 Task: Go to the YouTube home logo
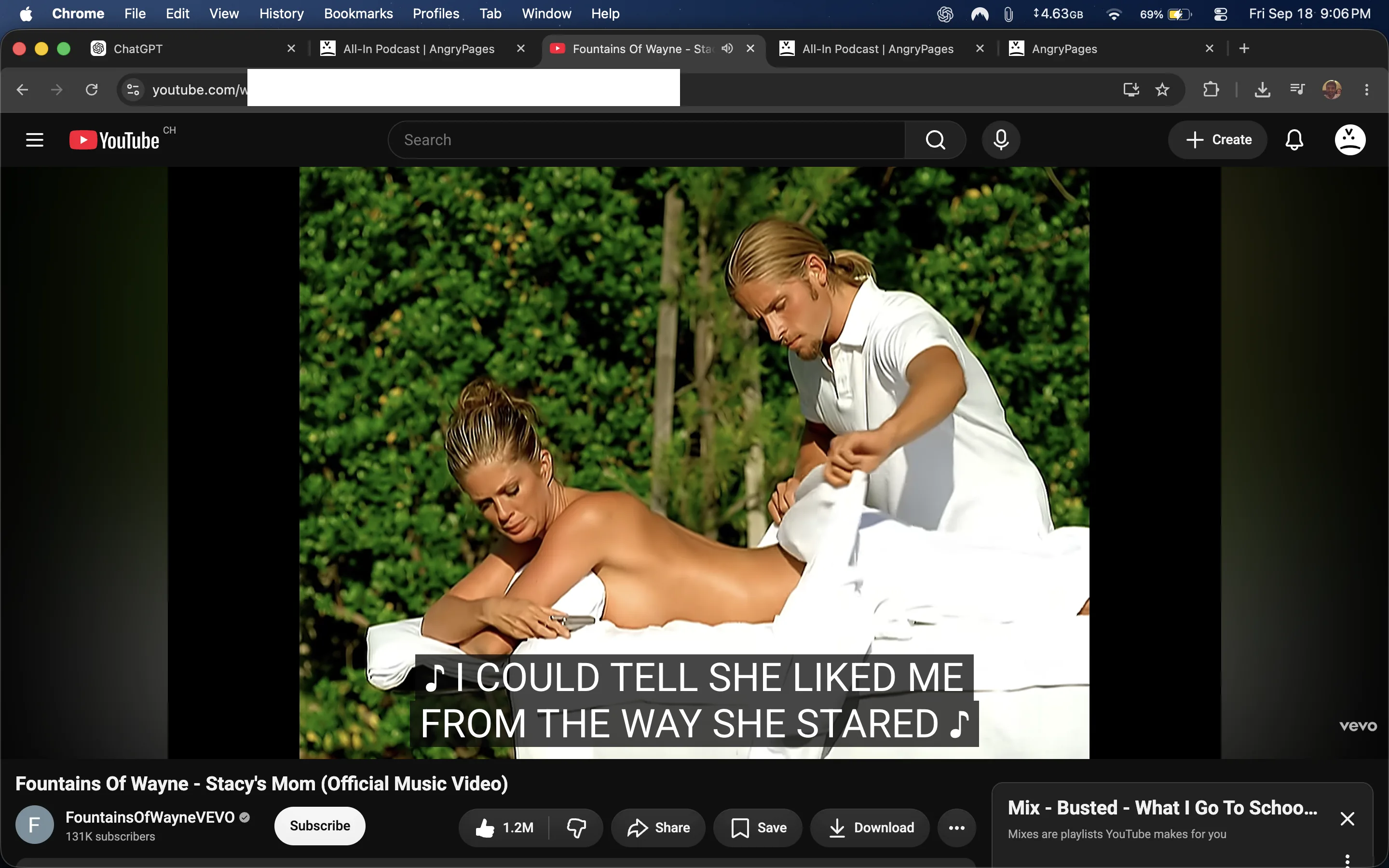click(114, 140)
